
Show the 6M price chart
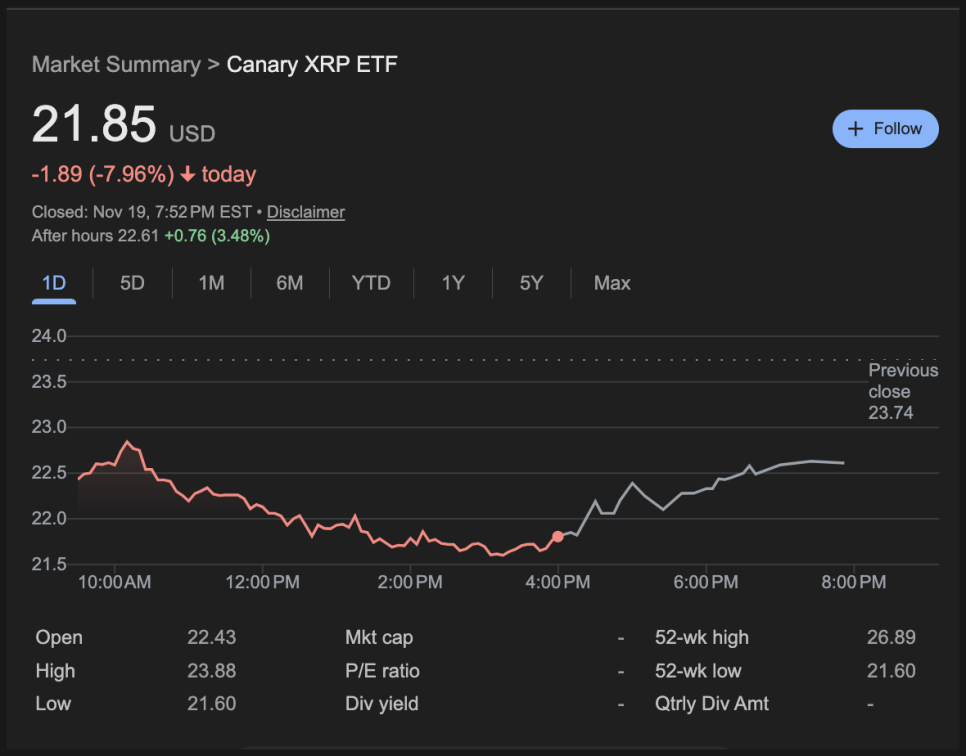tap(290, 283)
